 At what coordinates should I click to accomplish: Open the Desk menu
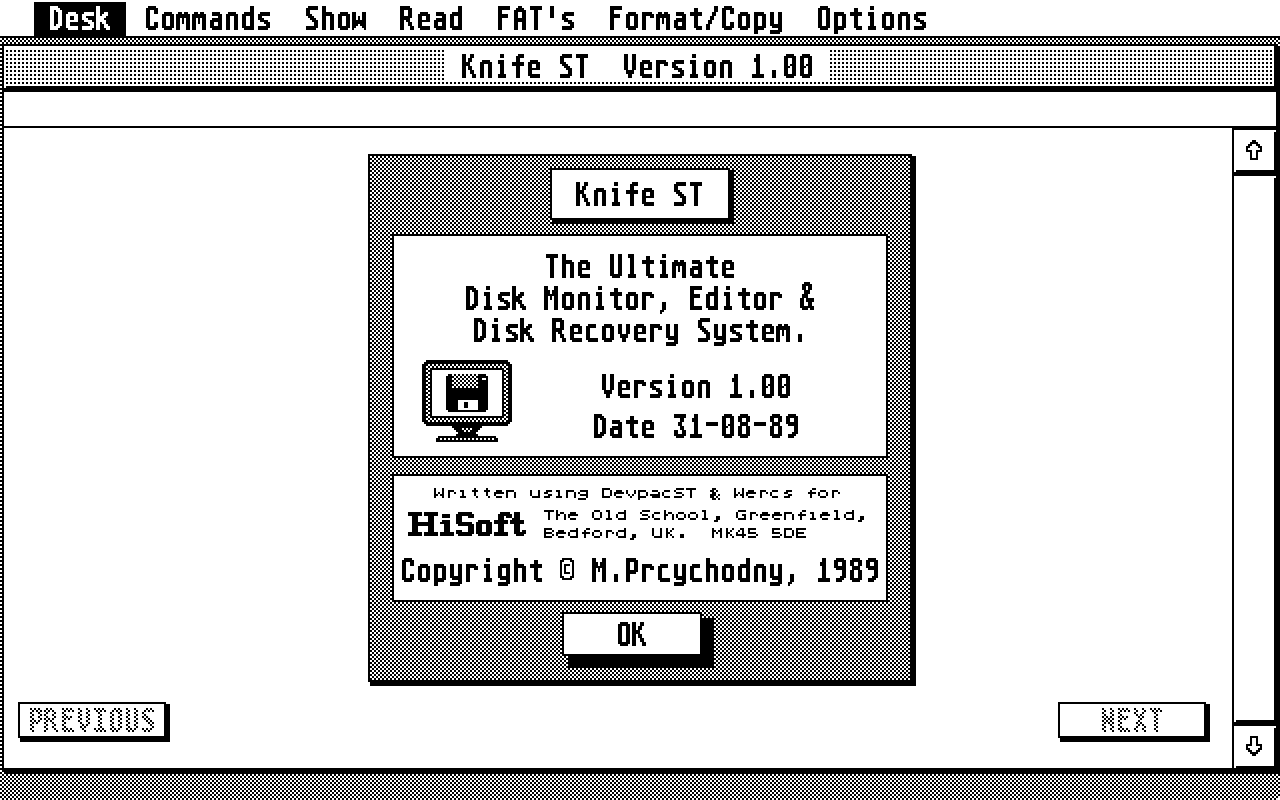[79, 18]
